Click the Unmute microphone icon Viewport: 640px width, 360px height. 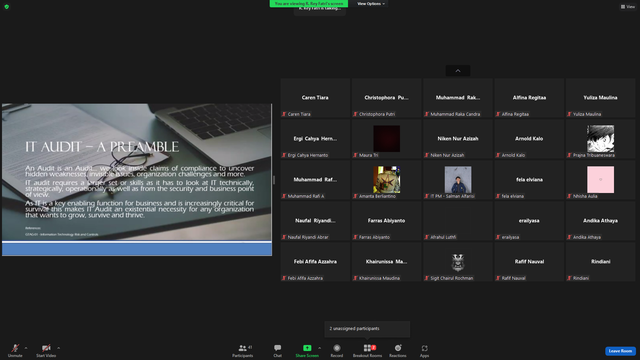click(x=15, y=348)
